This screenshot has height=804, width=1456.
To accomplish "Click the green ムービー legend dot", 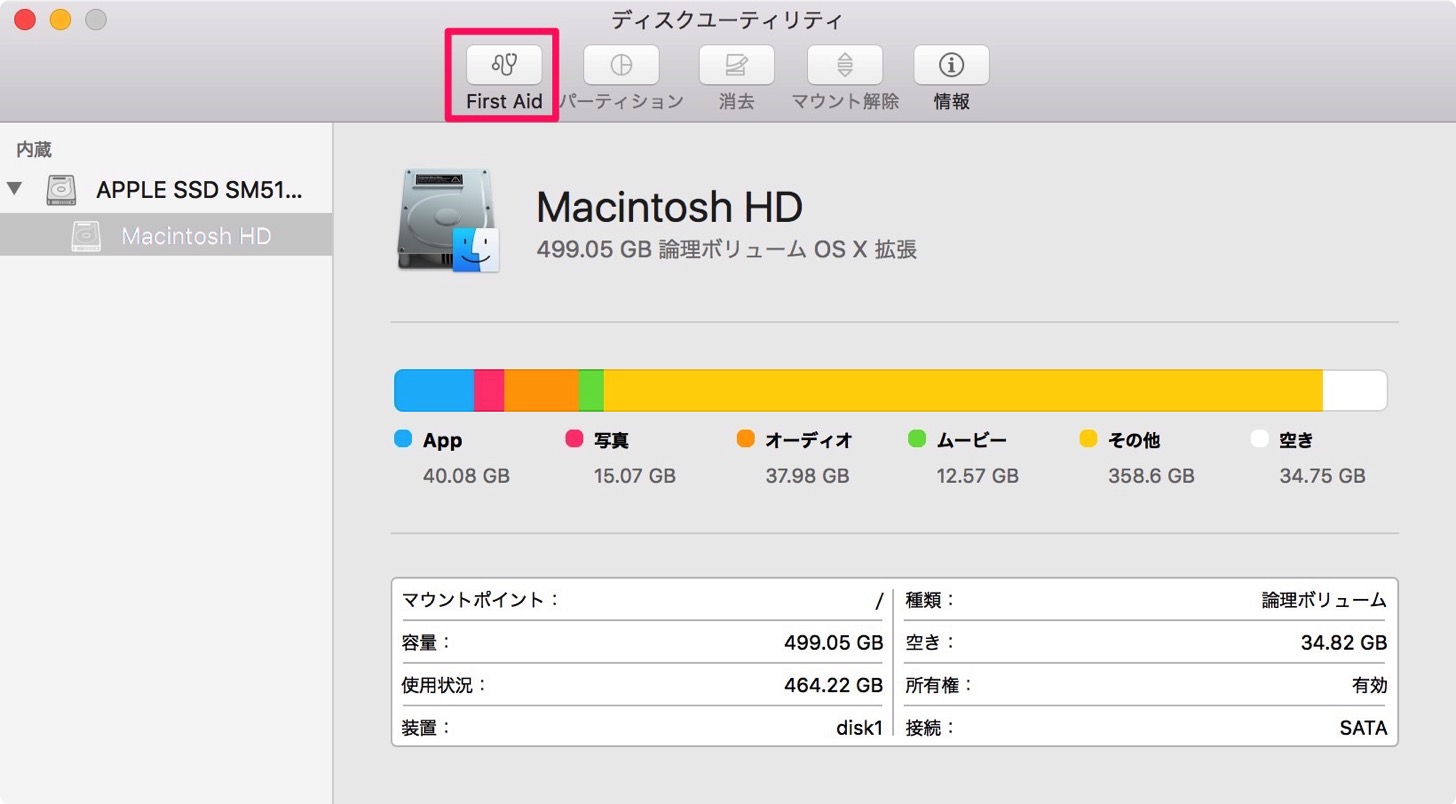I will pyautogui.click(x=917, y=439).
